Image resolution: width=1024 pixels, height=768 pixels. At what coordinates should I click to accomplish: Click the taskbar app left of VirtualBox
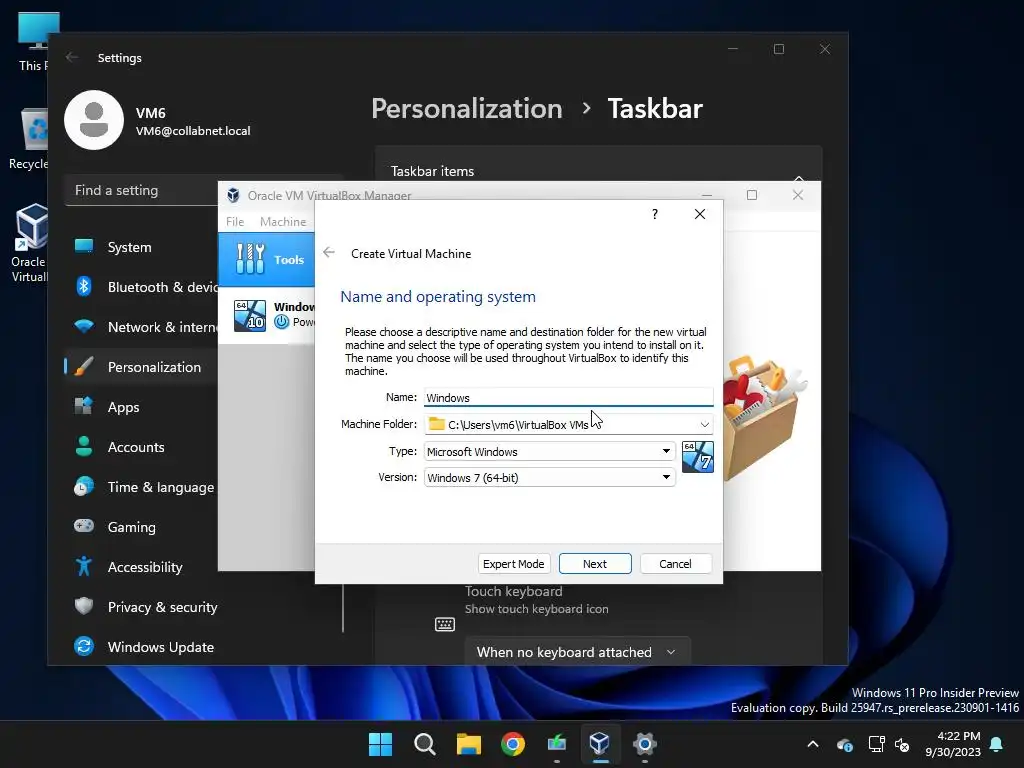click(x=556, y=744)
